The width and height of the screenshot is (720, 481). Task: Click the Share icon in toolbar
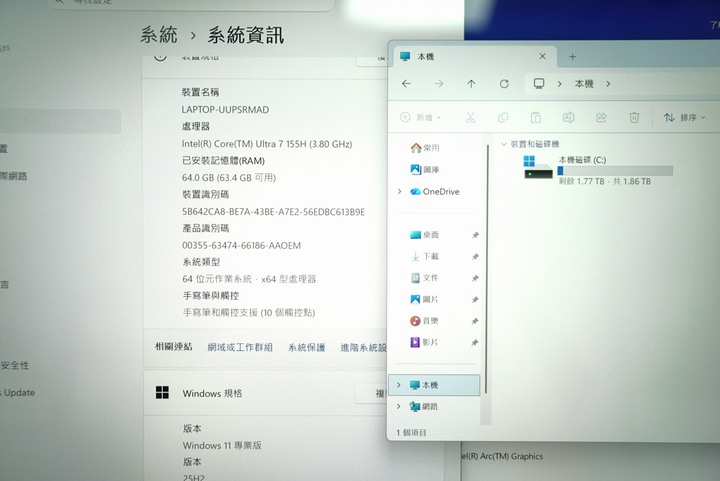tap(601, 117)
